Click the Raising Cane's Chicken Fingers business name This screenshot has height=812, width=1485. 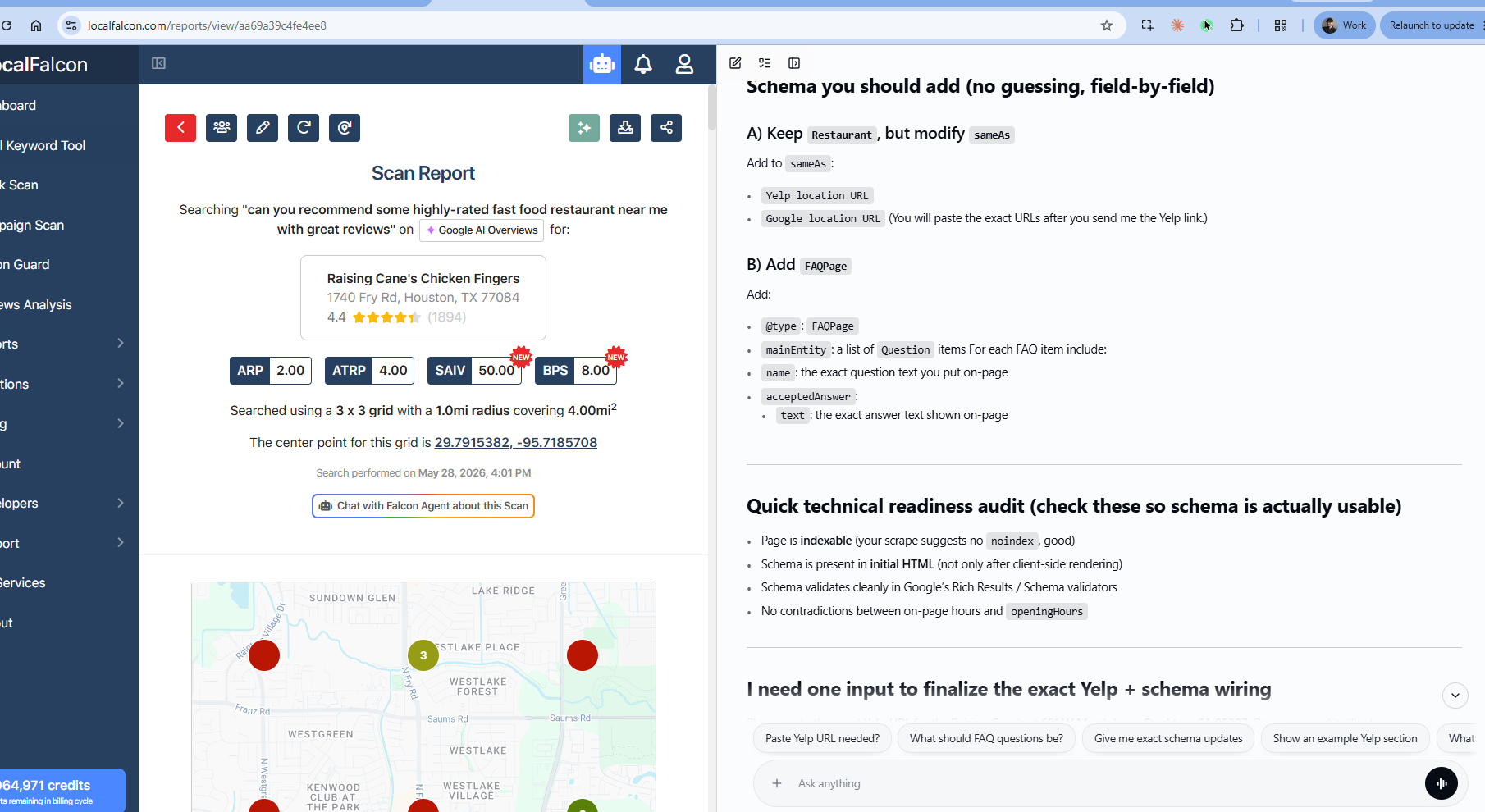tap(423, 278)
